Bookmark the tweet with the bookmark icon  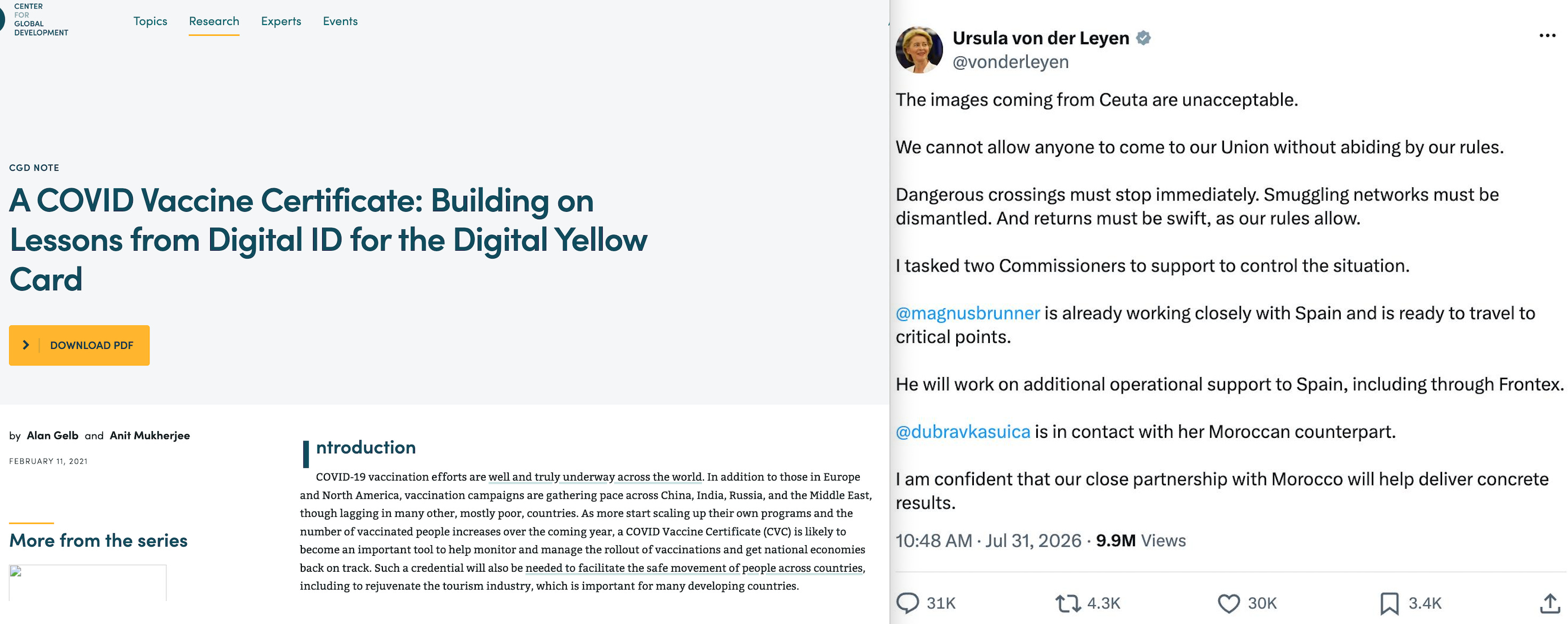(1389, 603)
